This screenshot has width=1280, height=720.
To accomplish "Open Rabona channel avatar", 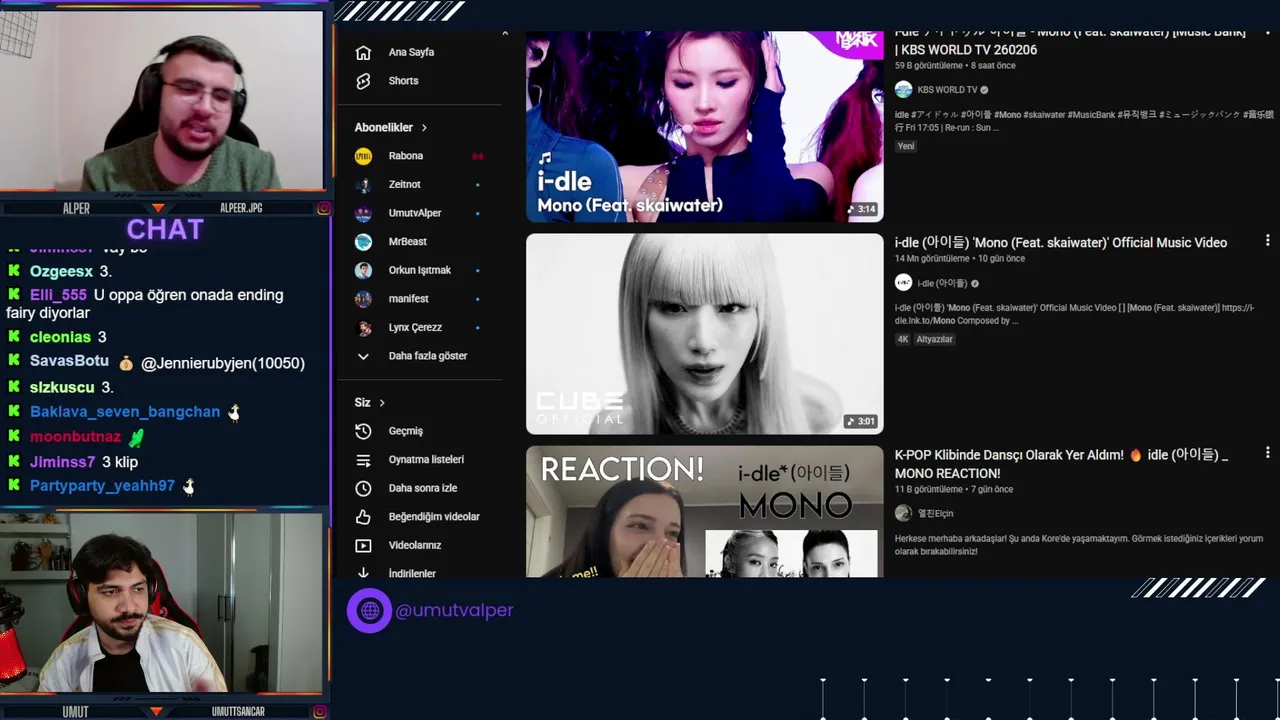I will click(363, 156).
